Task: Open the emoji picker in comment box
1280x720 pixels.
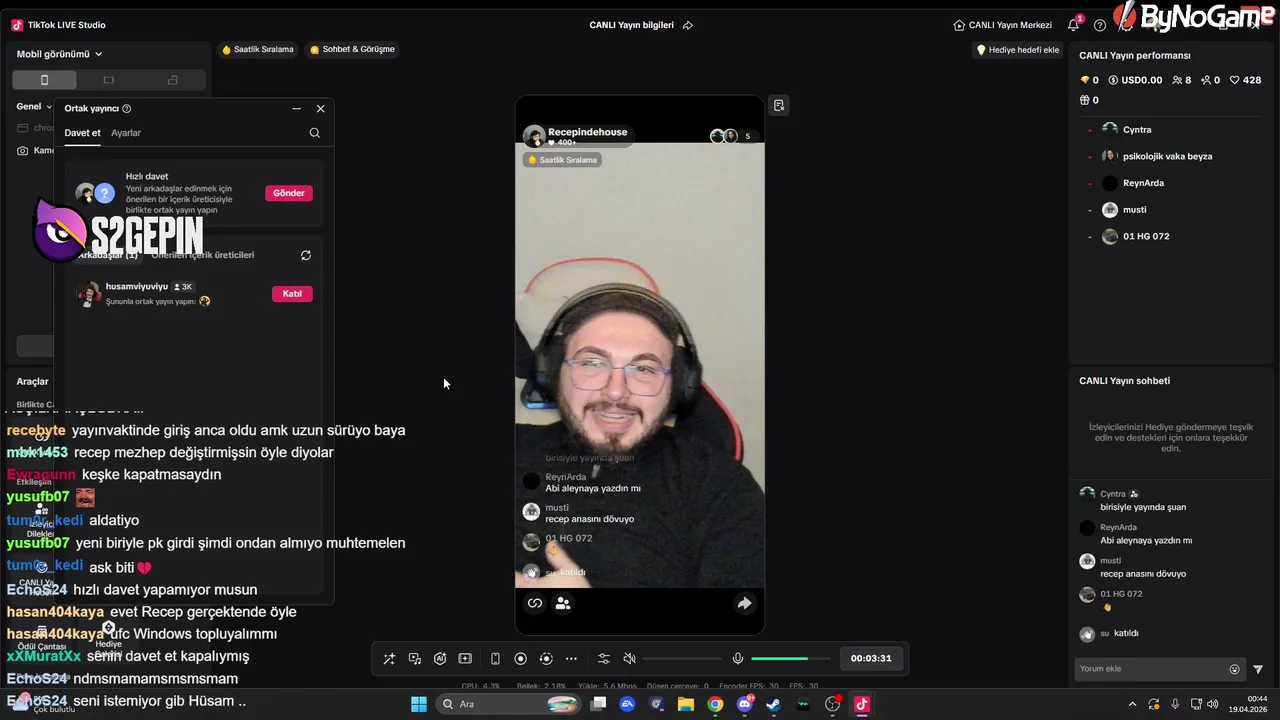Action: 1235,669
